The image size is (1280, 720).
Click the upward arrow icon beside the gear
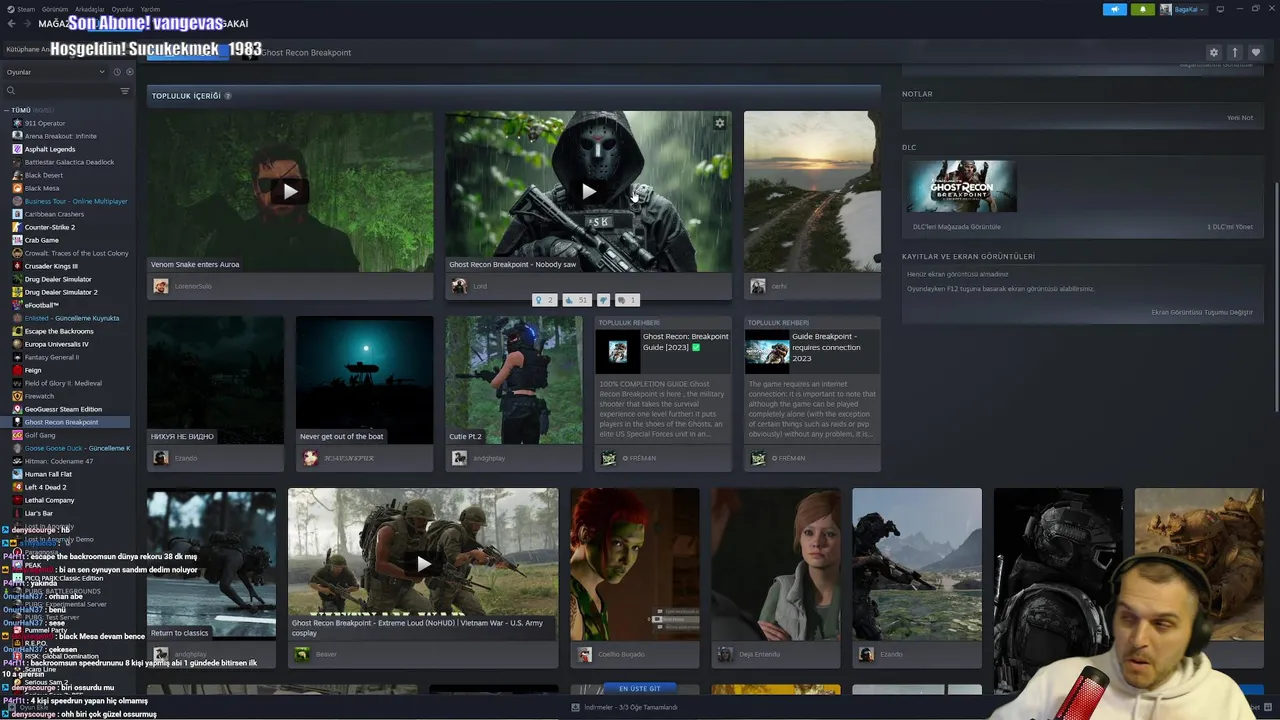click(x=1235, y=52)
